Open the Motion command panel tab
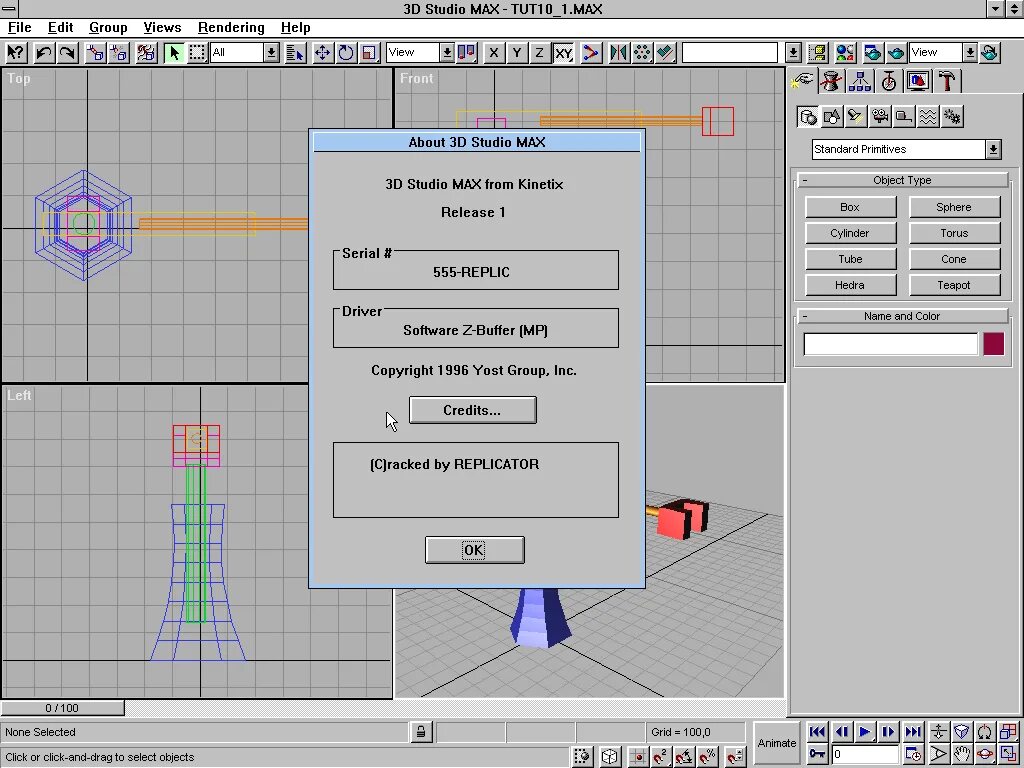The height and width of the screenshot is (768, 1024). tap(888, 81)
